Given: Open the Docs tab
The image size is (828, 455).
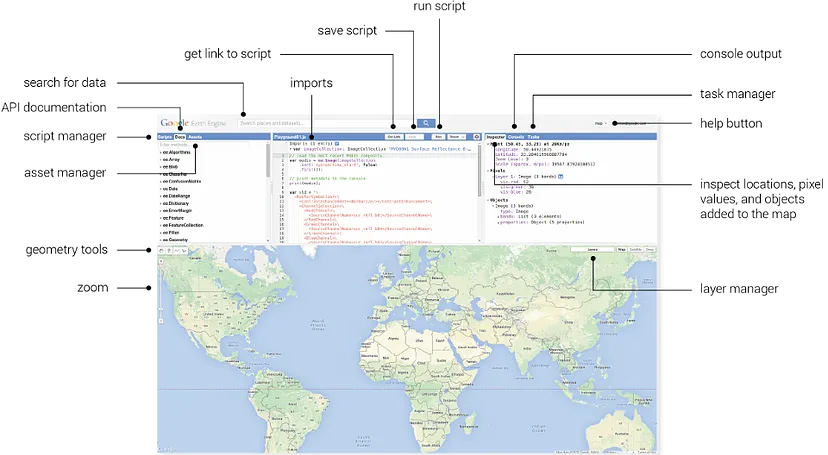Looking at the screenshot, I should pos(180,137).
